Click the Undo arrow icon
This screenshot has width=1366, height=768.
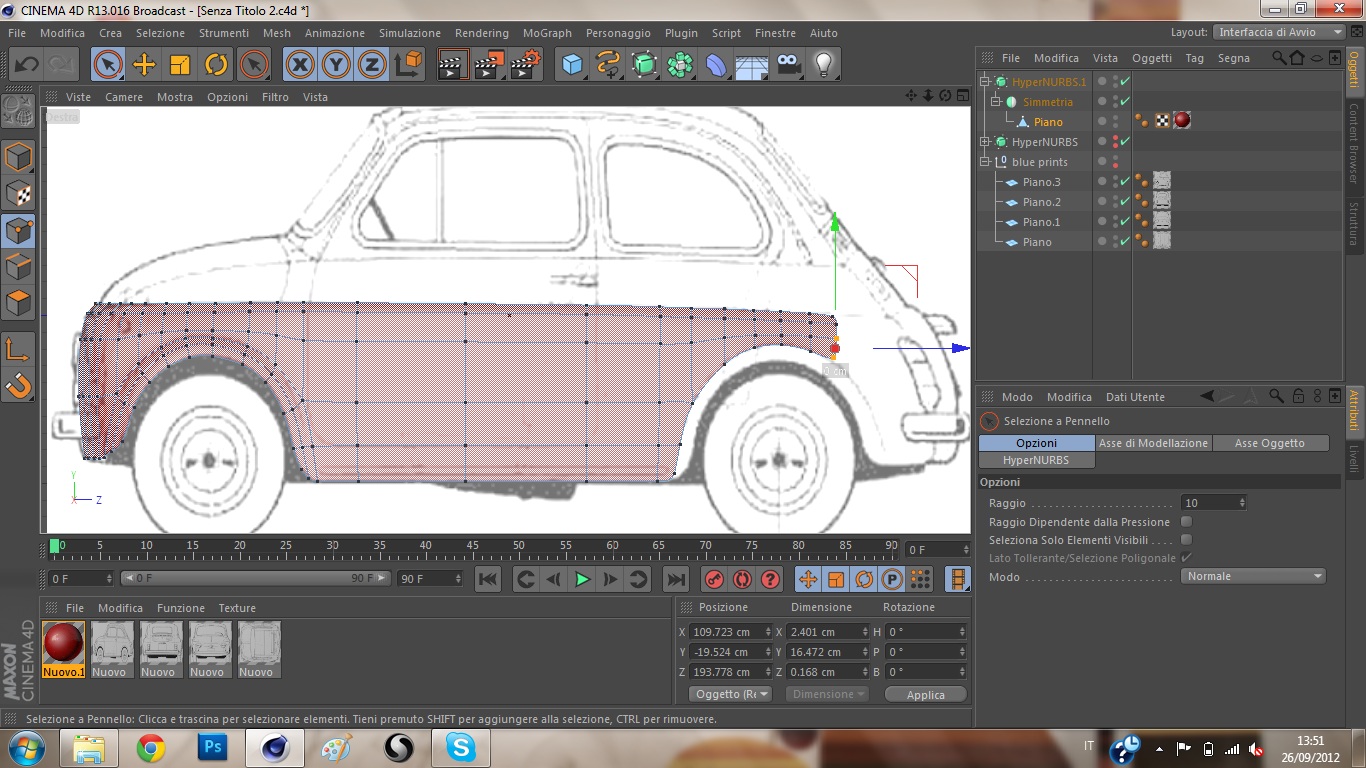tap(26, 65)
